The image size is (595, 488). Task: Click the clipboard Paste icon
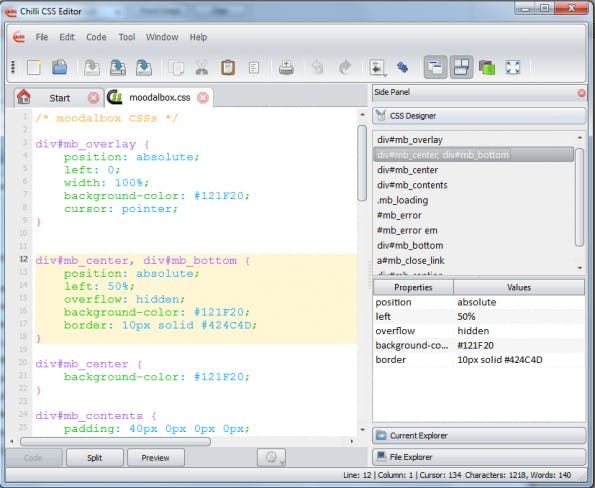[x=228, y=68]
